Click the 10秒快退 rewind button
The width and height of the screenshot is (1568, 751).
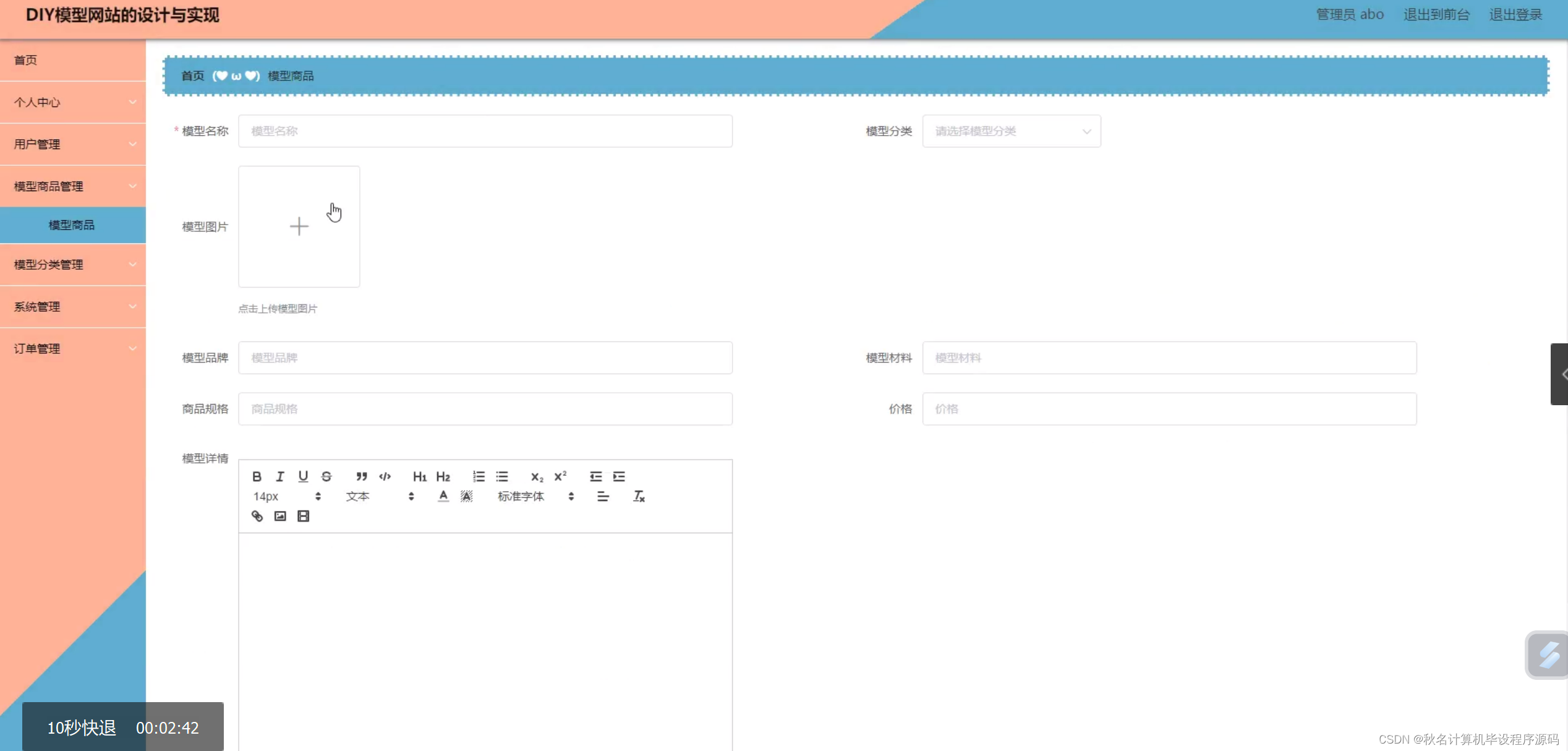(82, 727)
